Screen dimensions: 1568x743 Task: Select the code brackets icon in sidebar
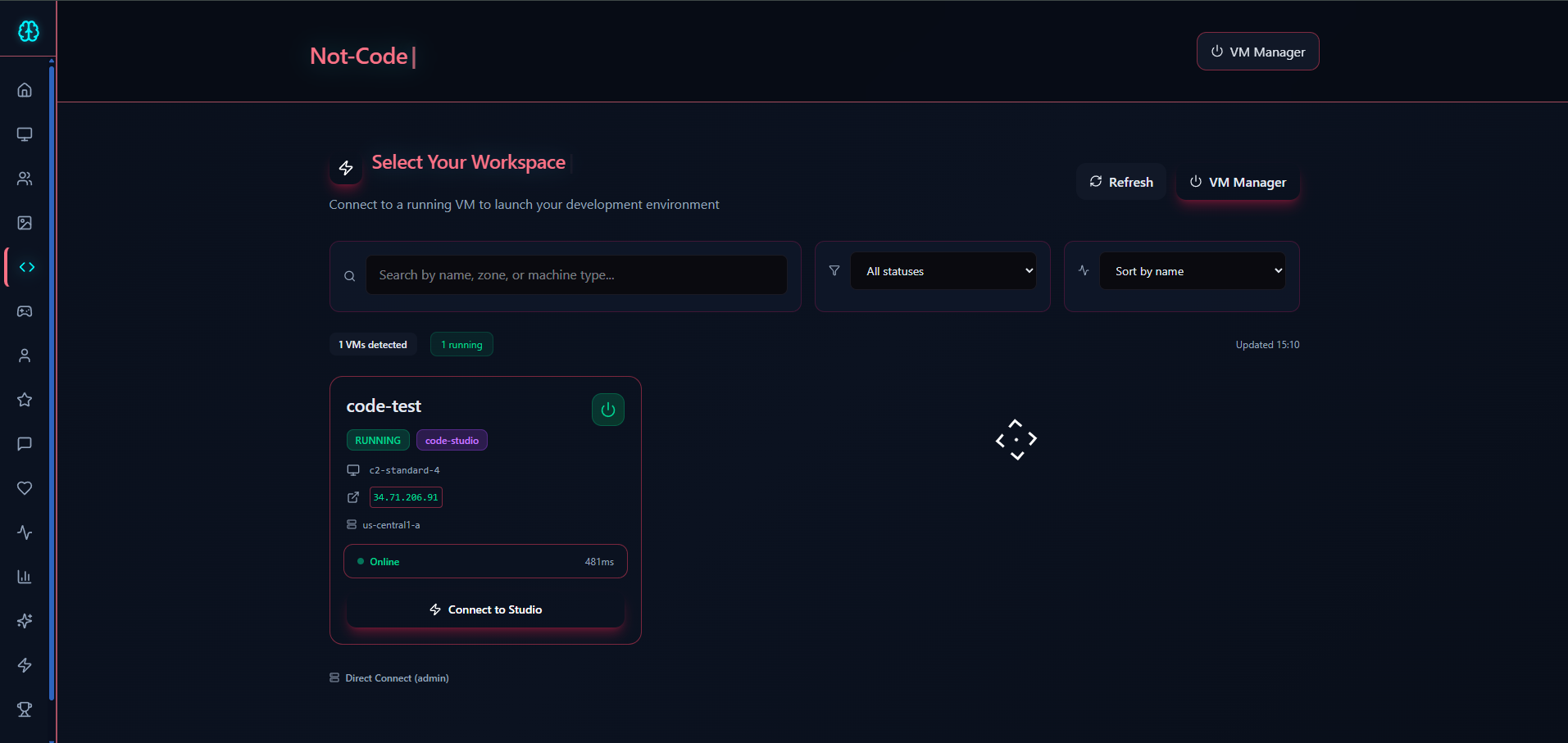[x=27, y=267]
